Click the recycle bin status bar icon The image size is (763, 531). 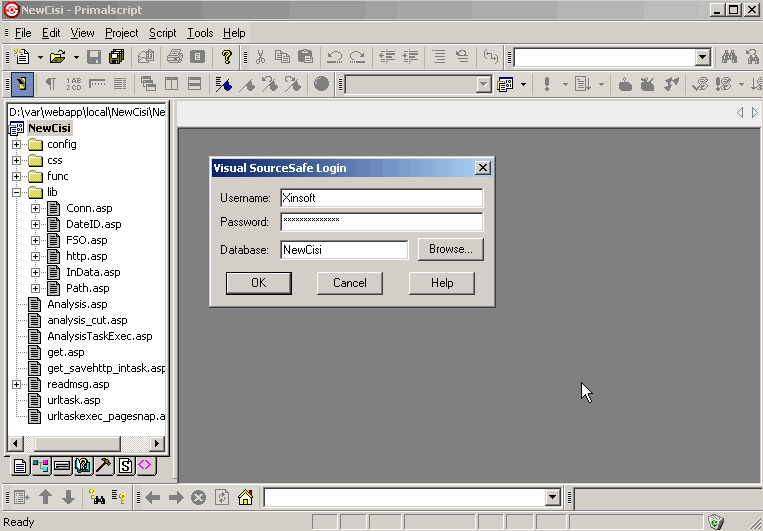(x=715, y=522)
